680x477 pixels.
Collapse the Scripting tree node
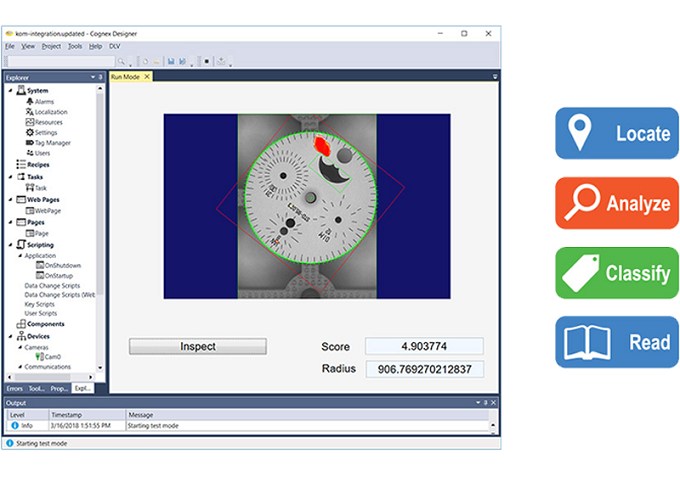pyautogui.click(x=10, y=244)
